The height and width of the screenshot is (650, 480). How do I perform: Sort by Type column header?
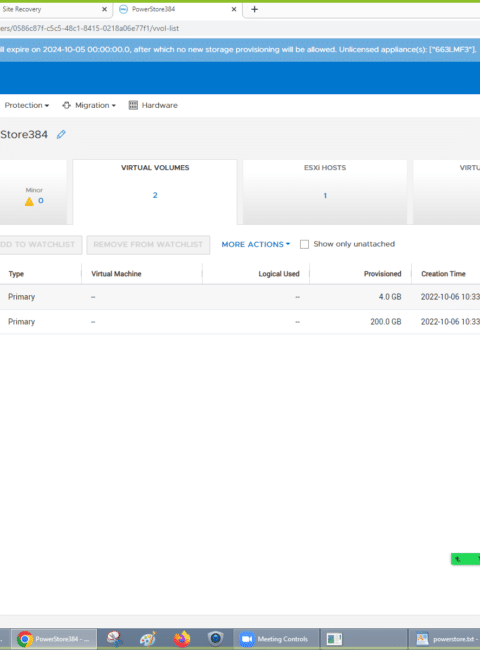tap(16, 274)
